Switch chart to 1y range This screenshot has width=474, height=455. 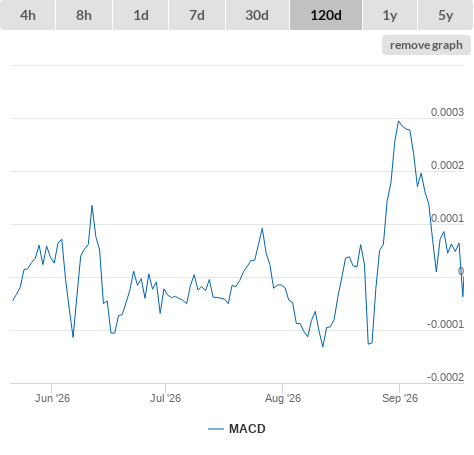(x=390, y=15)
